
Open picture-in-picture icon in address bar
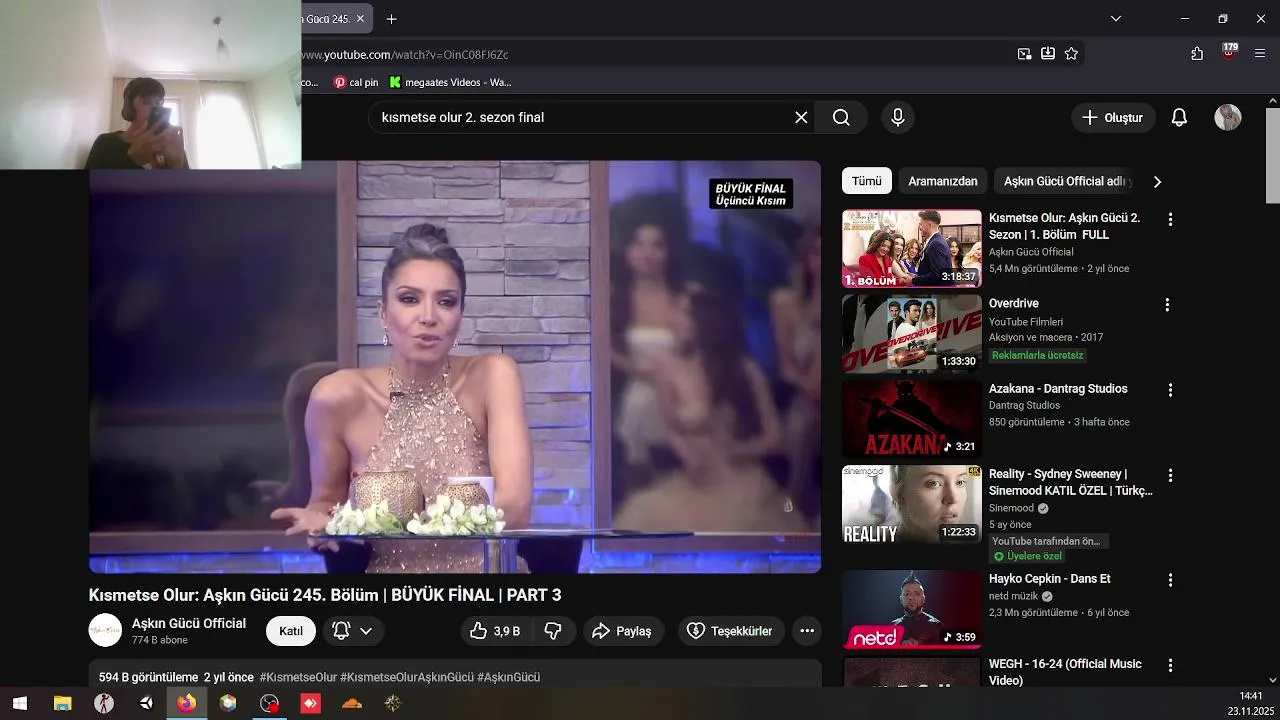coord(1025,54)
